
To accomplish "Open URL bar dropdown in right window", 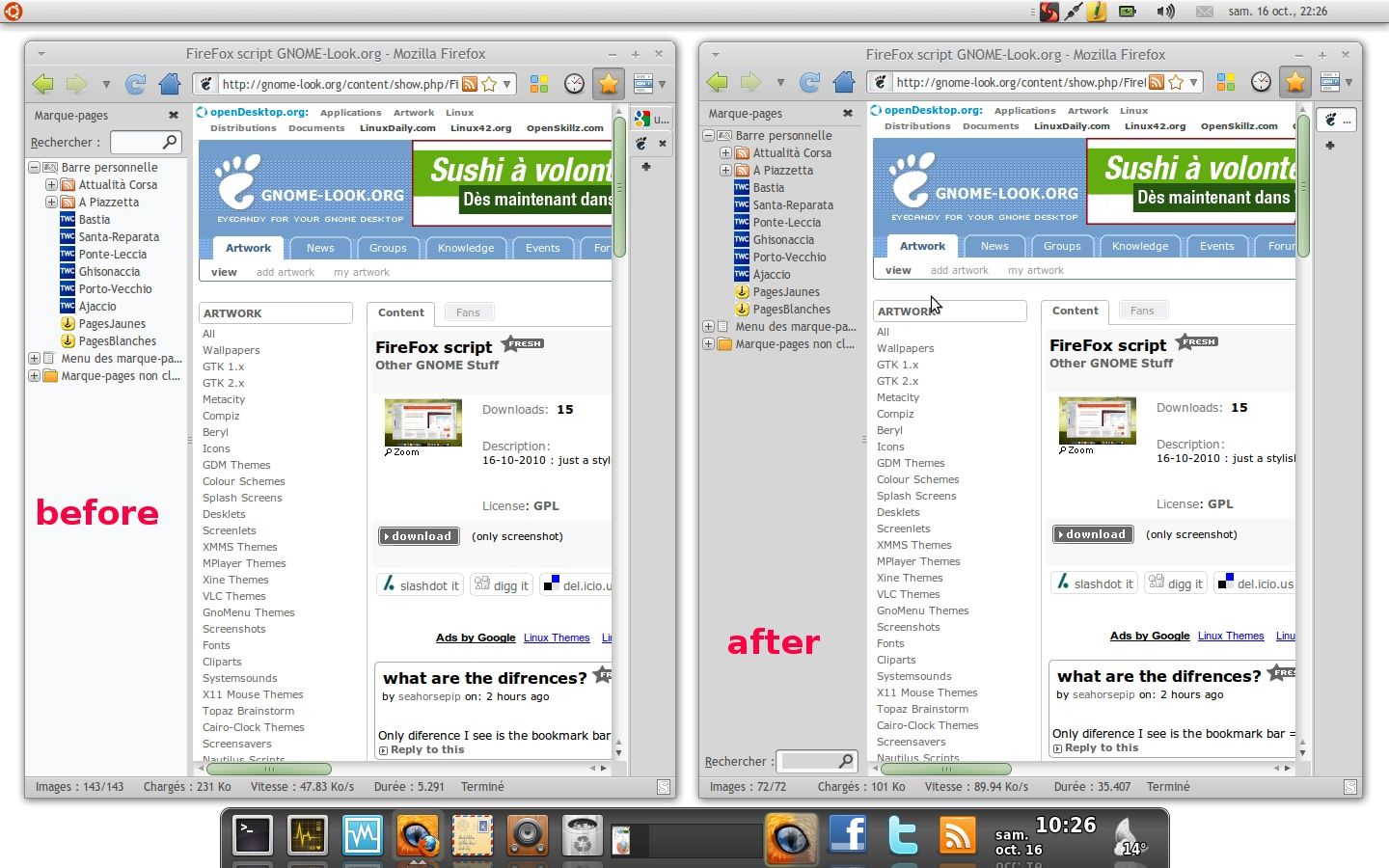I will [x=1193, y=82].
